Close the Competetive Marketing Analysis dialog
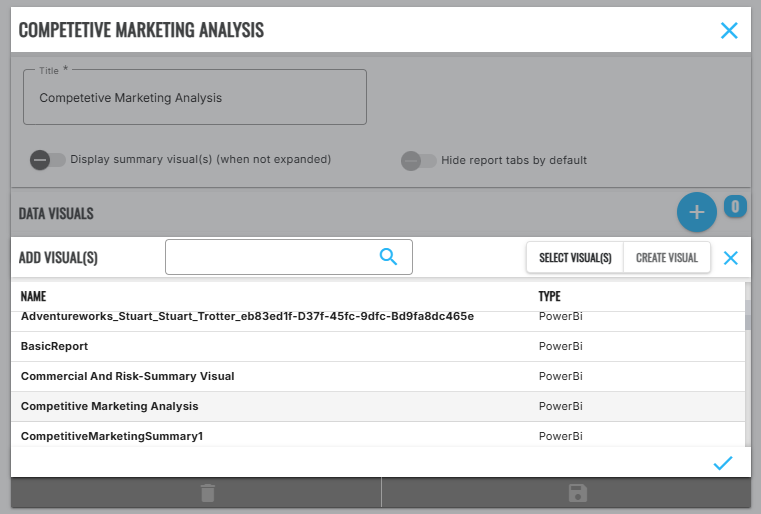 point(729,31)
